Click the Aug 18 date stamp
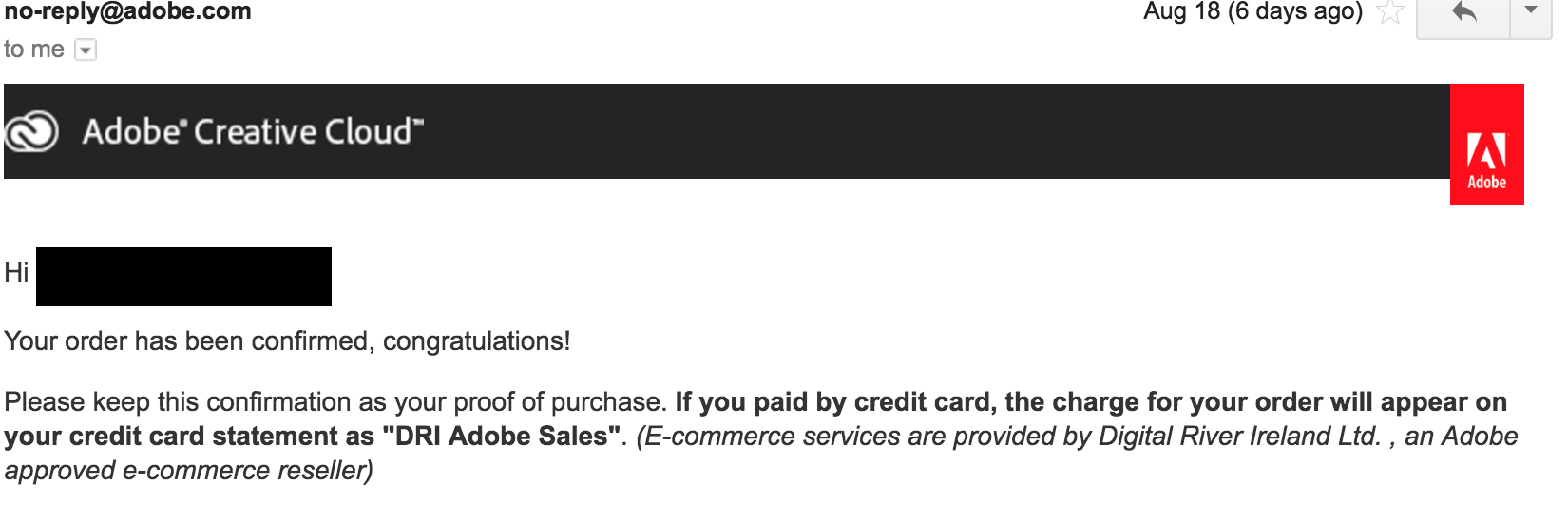The width and height of the screenshot is (1568, 525). tap(1252, 12)
